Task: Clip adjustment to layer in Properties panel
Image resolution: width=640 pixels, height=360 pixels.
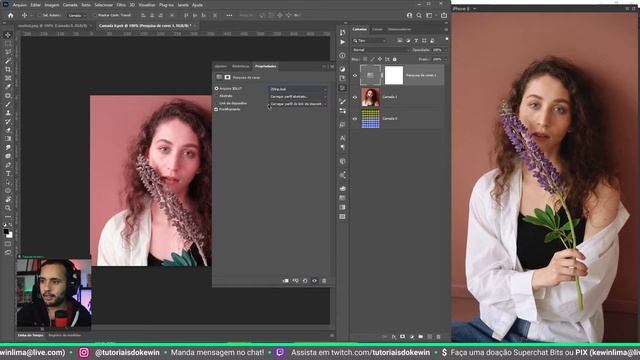Action: [x=286, y=281]
